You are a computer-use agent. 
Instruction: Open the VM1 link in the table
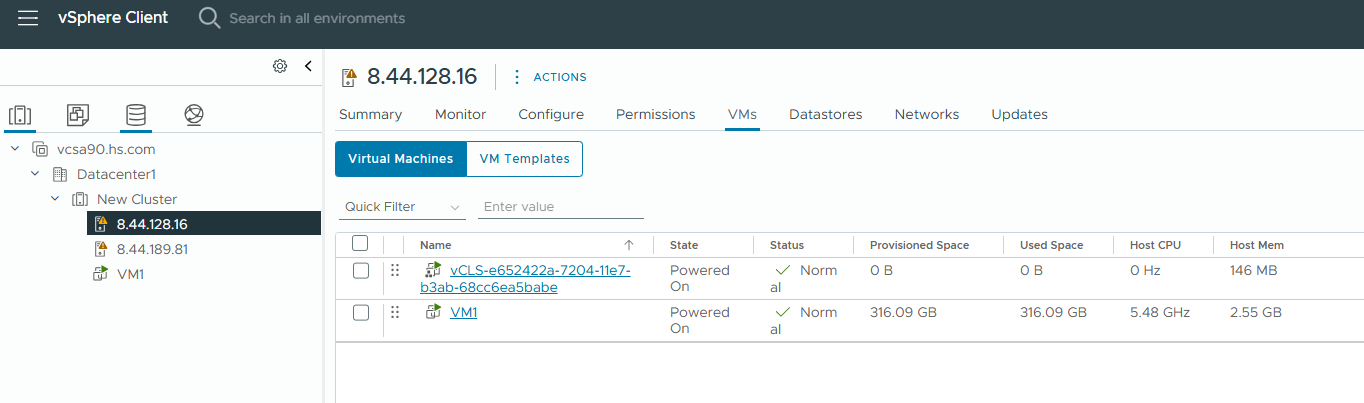tap(464, 312)
